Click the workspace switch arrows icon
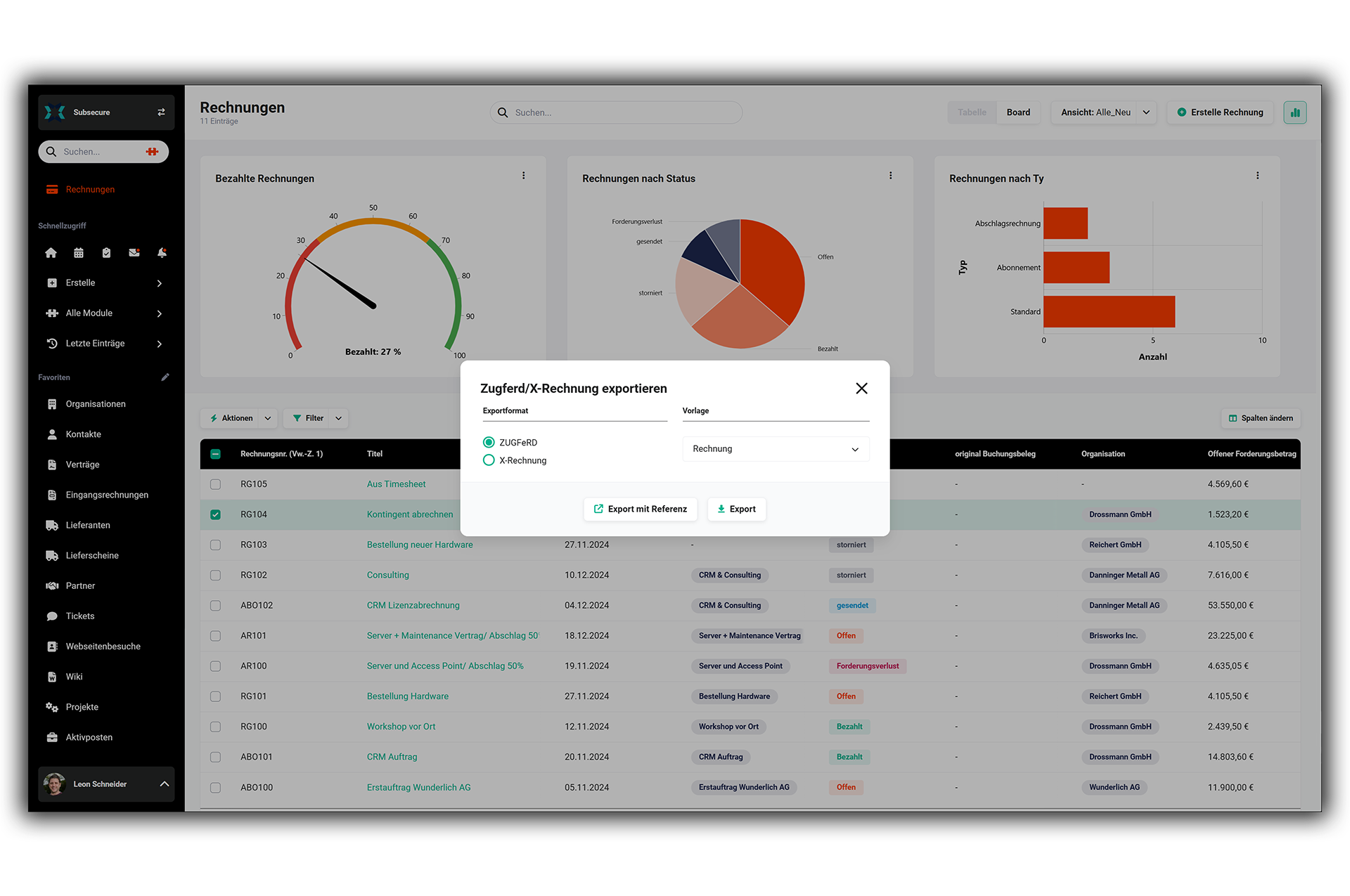The width and height of the screenshot is (1350, 896). tap(161, 112)
